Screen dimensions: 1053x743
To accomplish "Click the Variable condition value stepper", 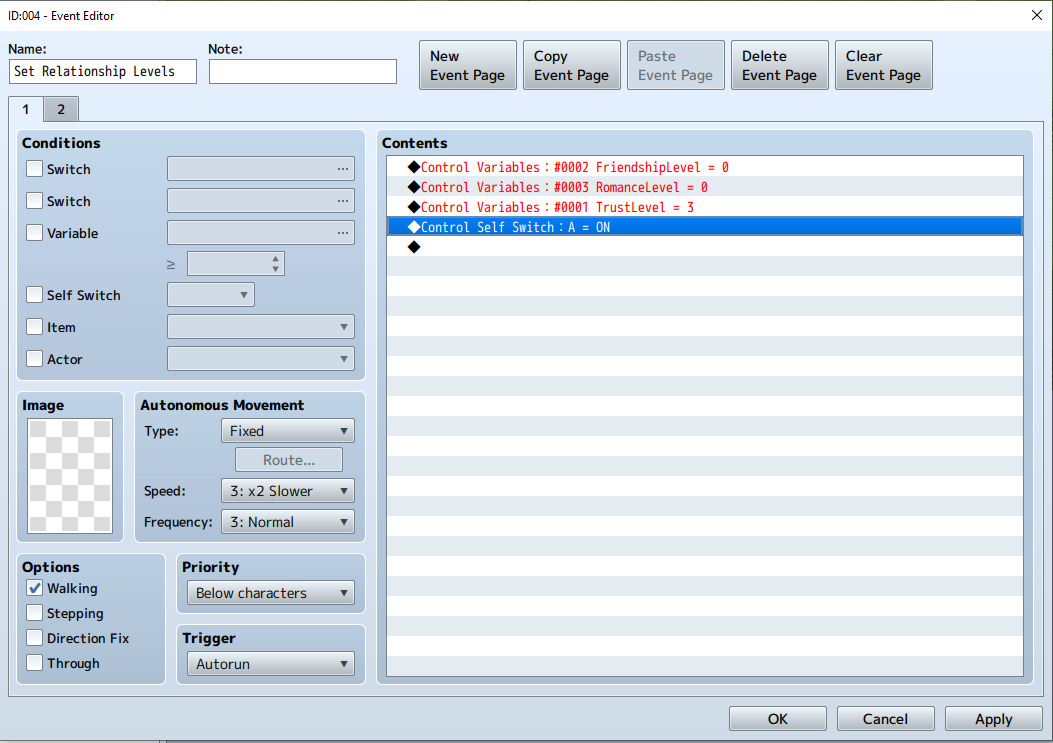I will [236, 263].
